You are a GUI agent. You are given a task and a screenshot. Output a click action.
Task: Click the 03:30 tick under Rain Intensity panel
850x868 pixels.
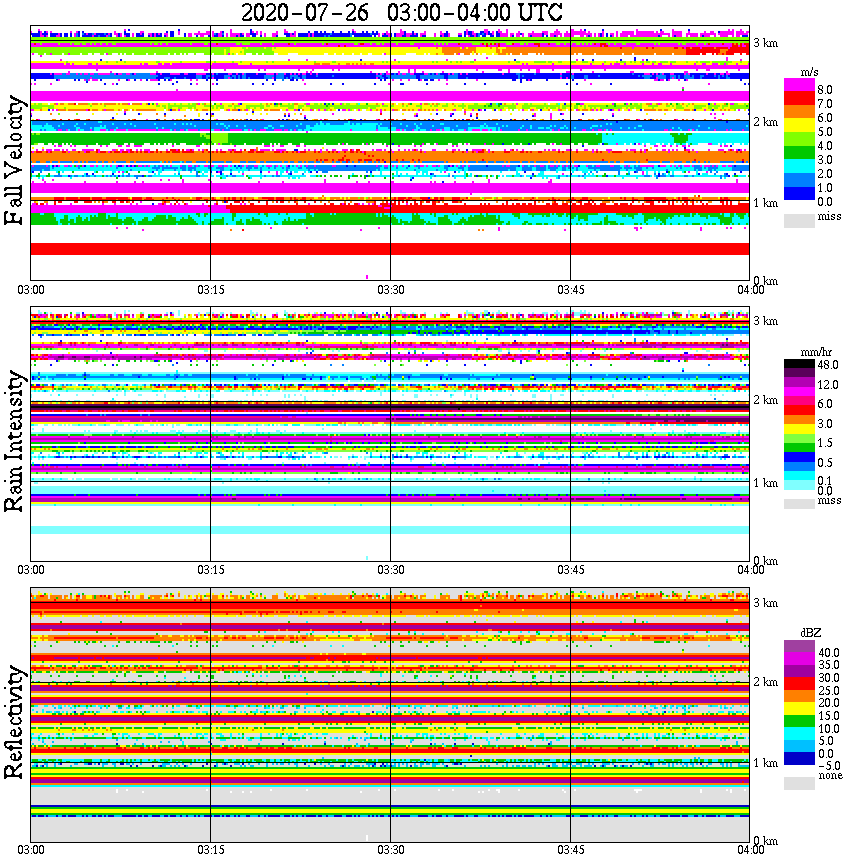[391, 570]
